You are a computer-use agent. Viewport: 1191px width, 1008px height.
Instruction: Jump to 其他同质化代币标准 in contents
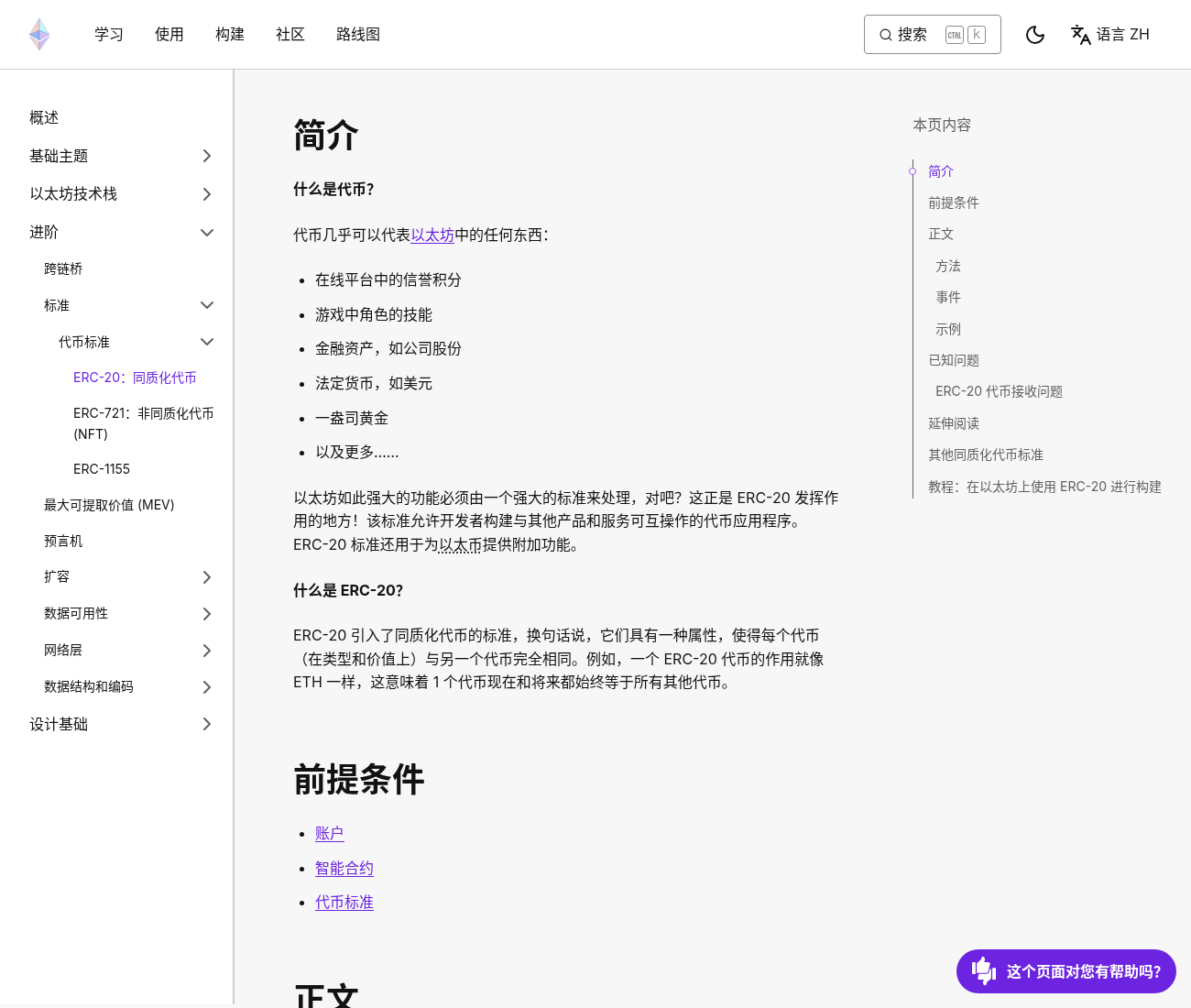click(986, 455)
